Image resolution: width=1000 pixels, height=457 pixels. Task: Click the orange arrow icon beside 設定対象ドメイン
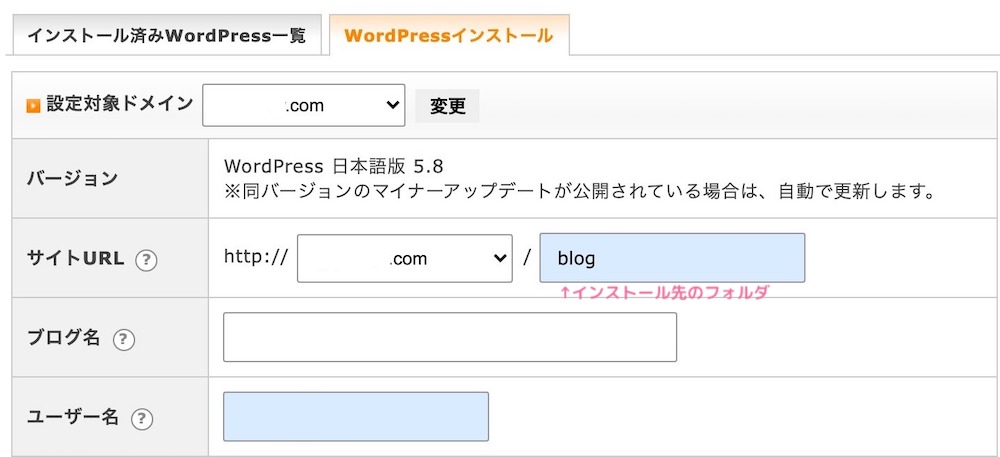point(33,106)
